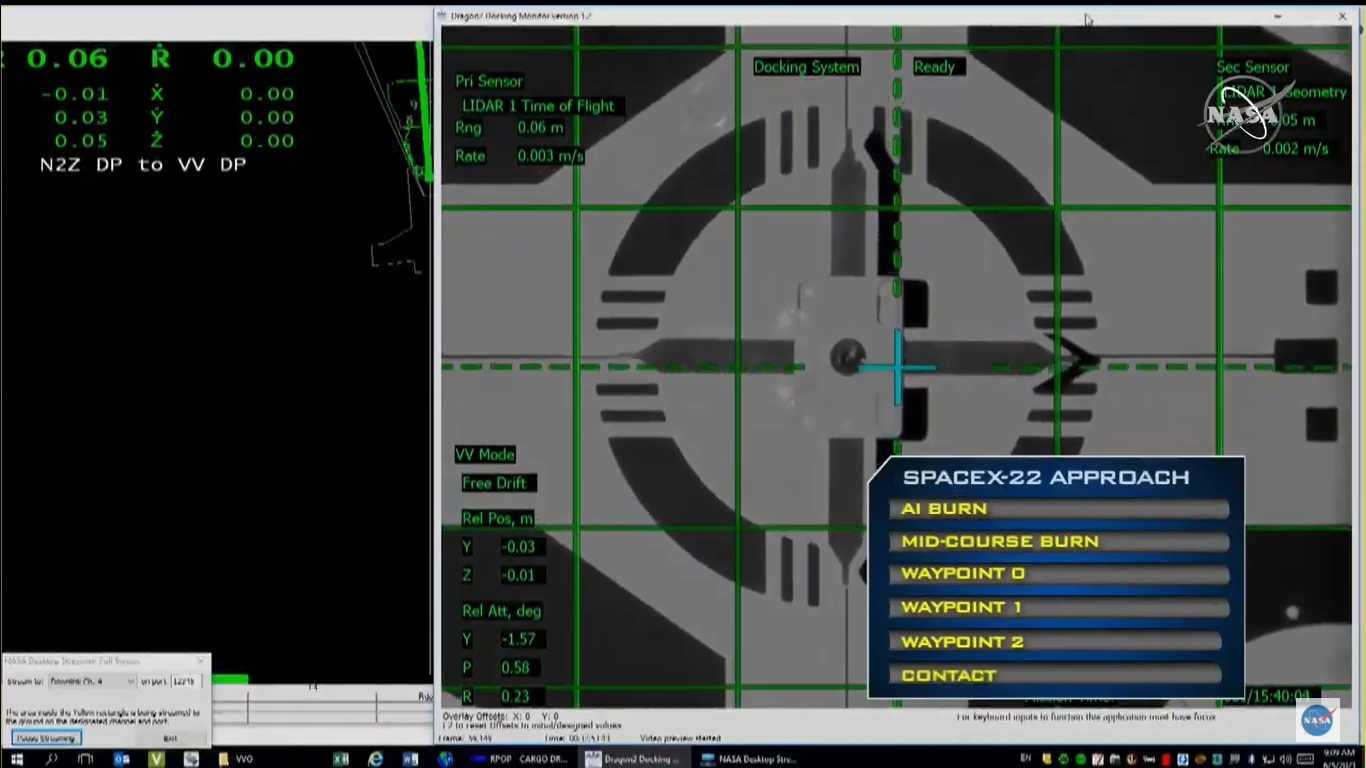Open Internet Explorer from the taskbar
Viewport: 1366px width, 768px height.
tap(375, 759)
